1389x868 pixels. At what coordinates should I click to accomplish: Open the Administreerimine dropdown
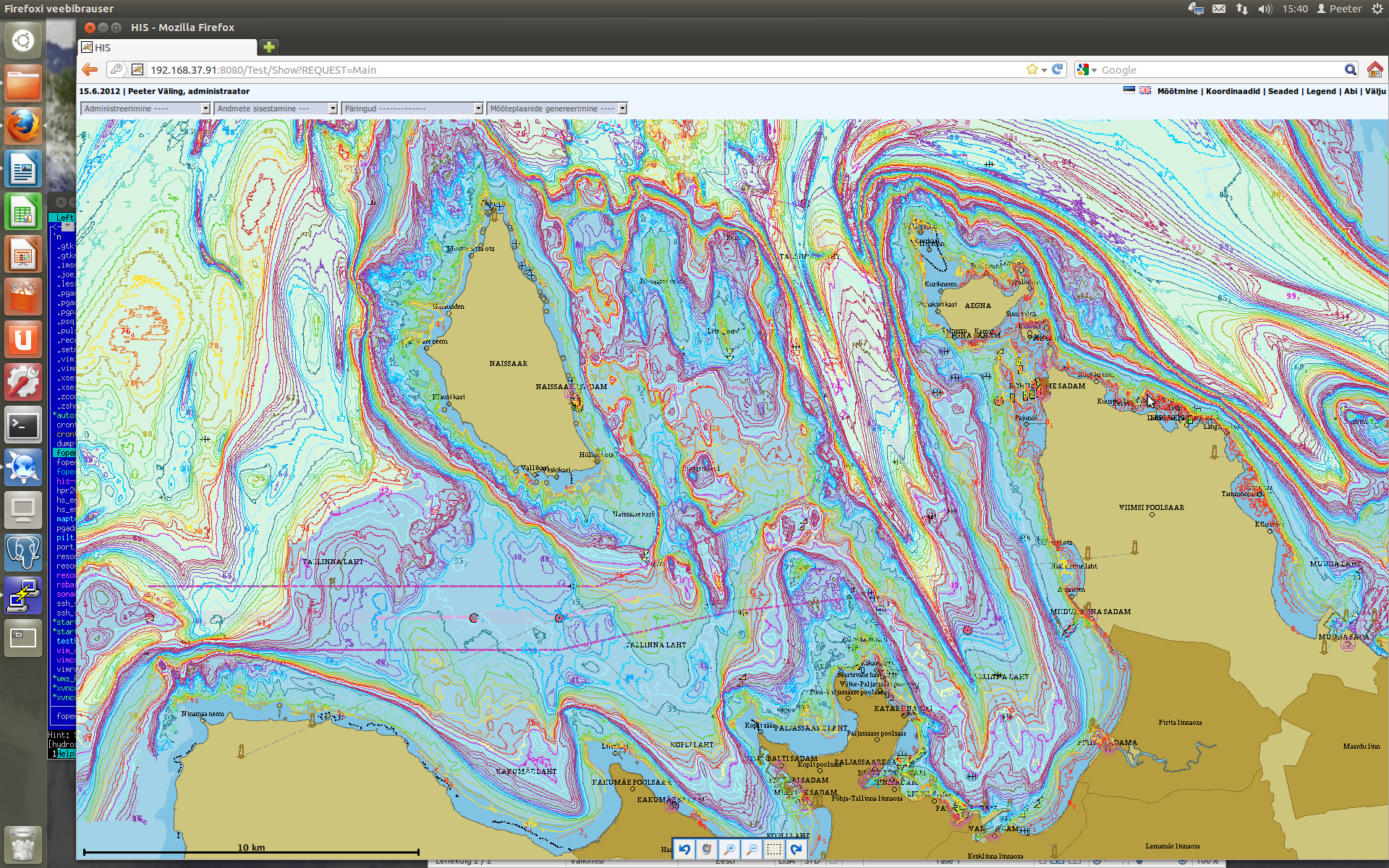[145, 109]
